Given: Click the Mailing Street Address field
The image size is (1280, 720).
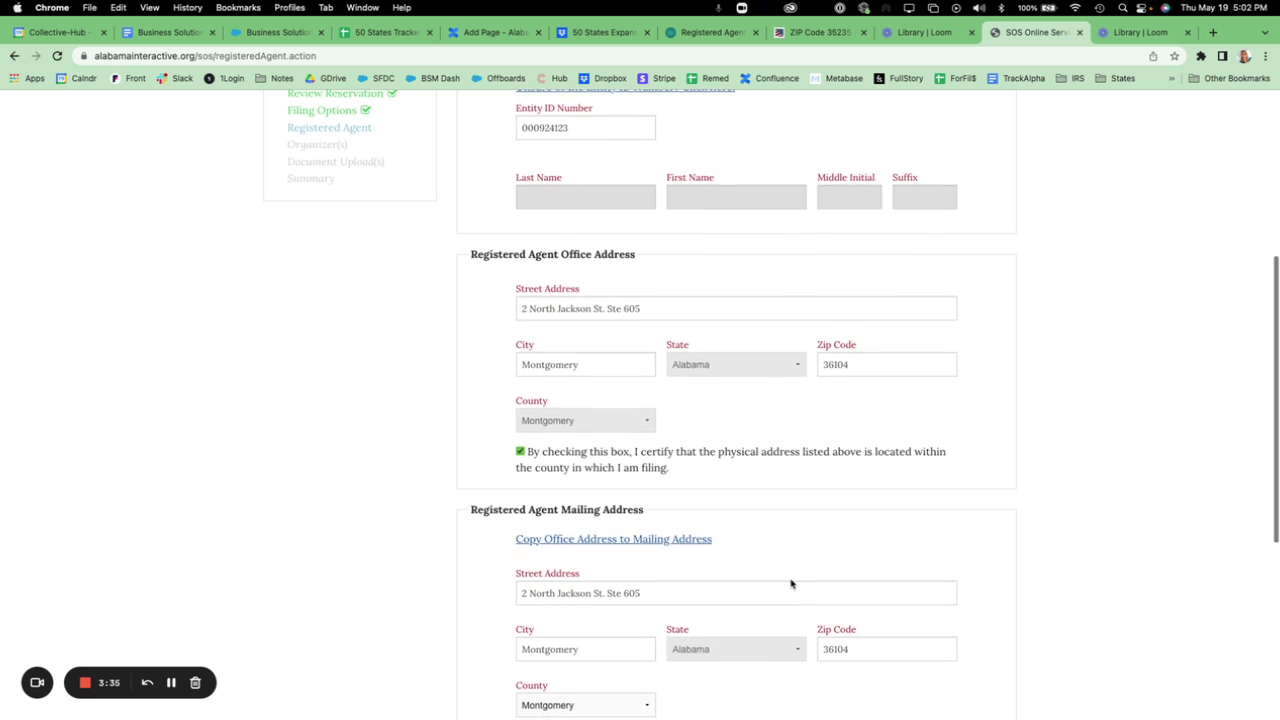Looking at the screenshot, I should pyautogui.click(x=736, y=594).
